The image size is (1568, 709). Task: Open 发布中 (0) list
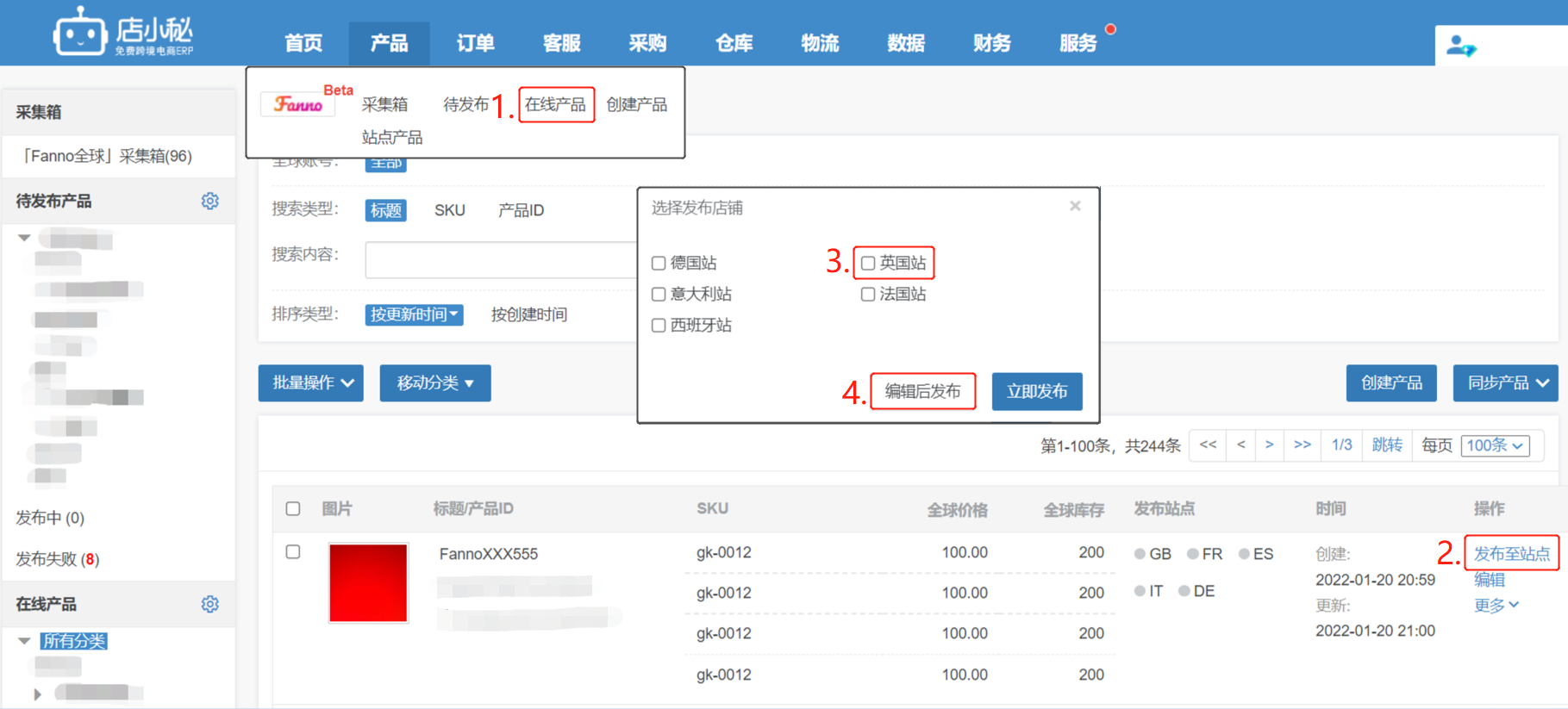50,518
